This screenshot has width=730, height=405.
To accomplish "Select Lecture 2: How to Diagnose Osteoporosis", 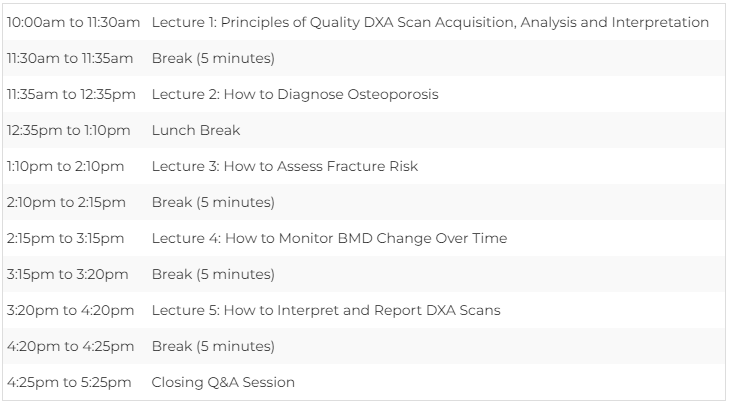I will (x=295, y=94).
